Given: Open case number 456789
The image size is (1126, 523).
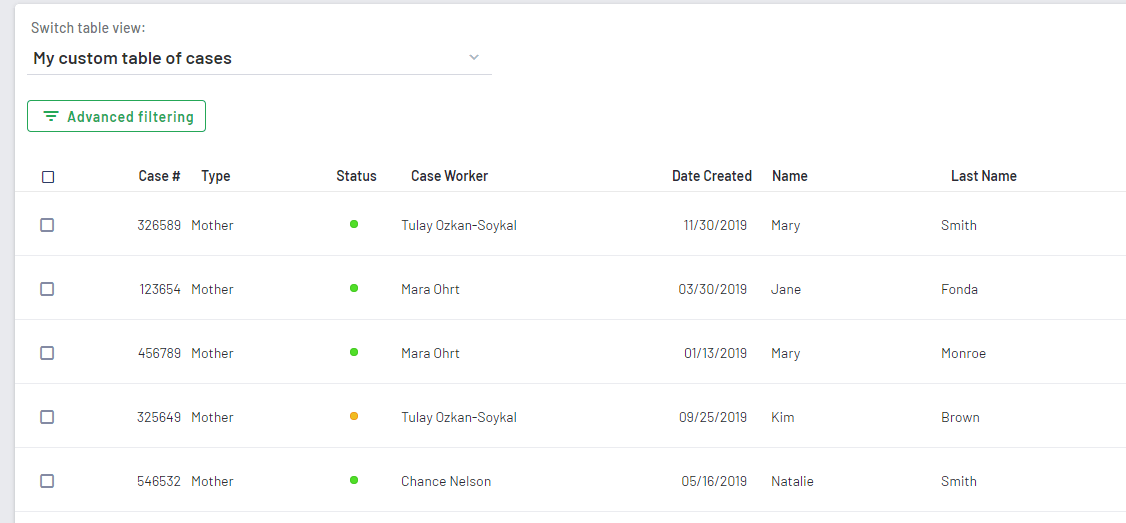Looking at the screenshot, I should (159, 353).
